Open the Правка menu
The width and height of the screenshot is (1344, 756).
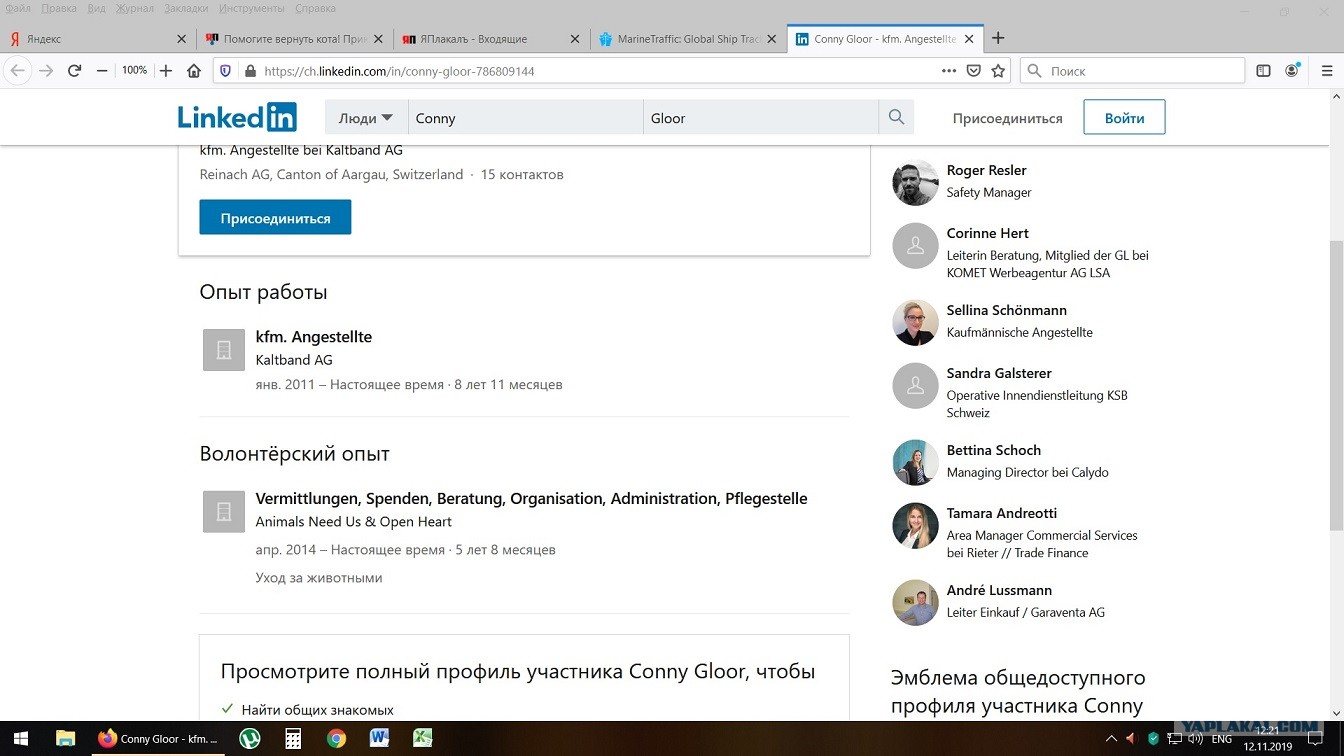tap(59, 9)
